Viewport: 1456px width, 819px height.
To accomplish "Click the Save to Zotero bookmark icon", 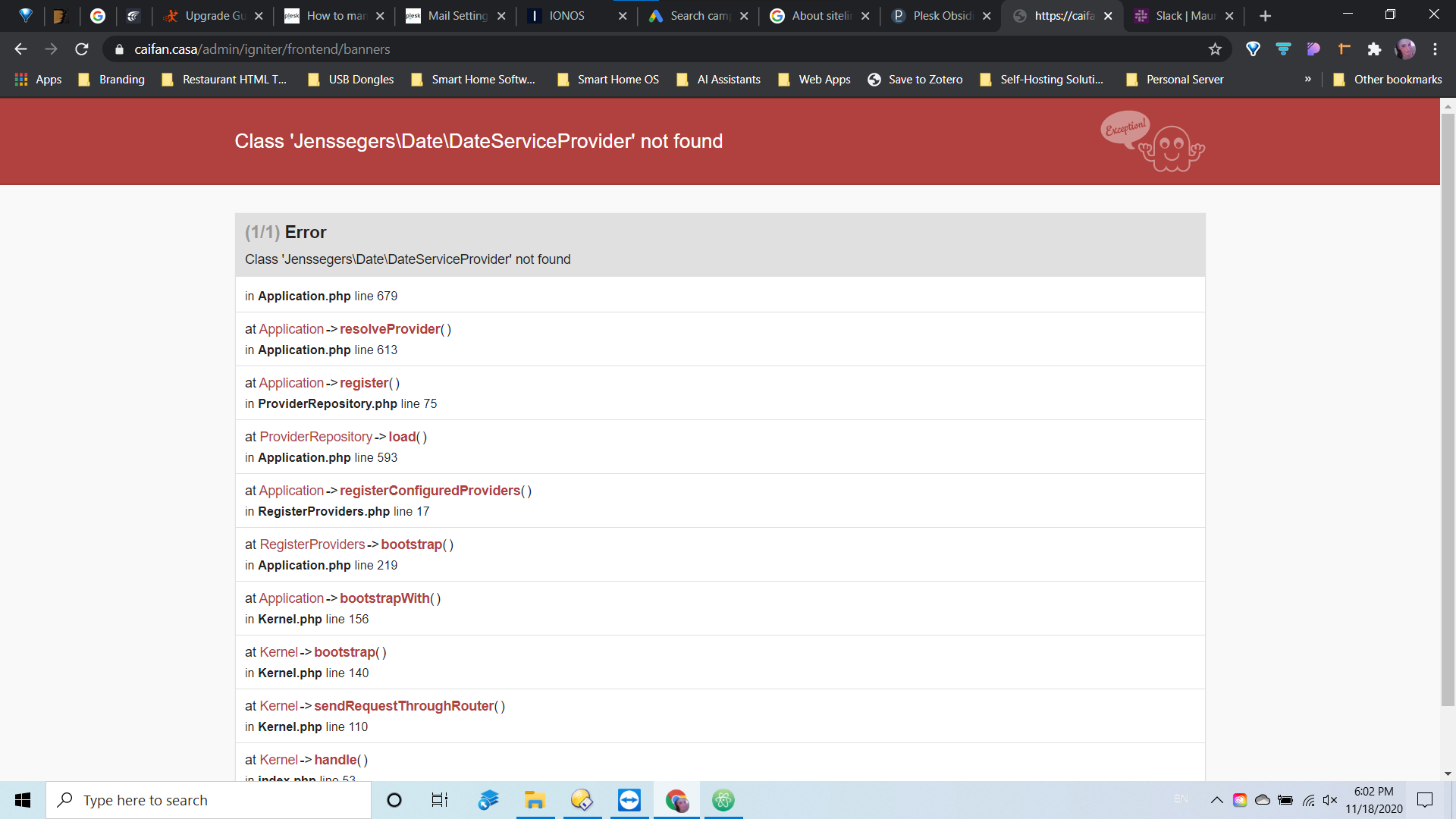I will click(x=876, y=79).
